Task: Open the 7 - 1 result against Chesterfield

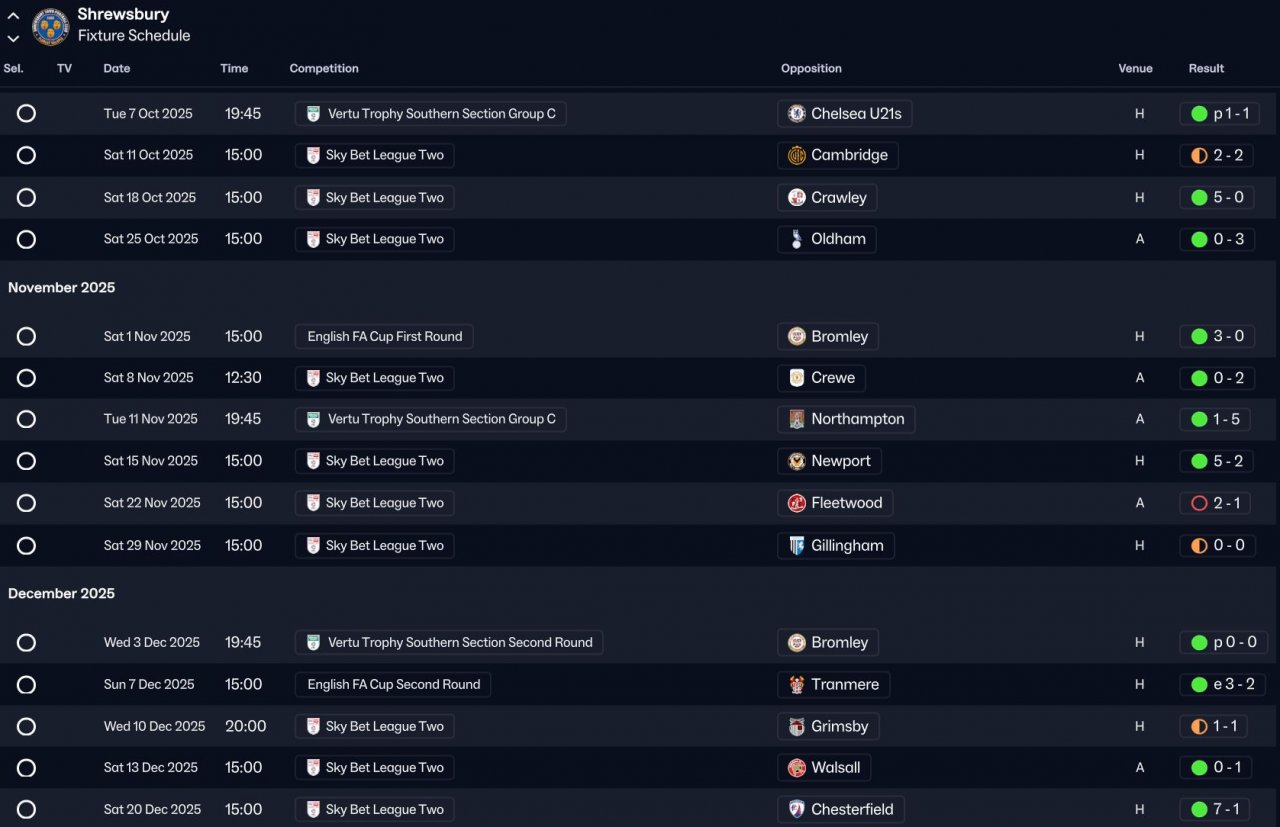Action: click(x=1217, y=810)
